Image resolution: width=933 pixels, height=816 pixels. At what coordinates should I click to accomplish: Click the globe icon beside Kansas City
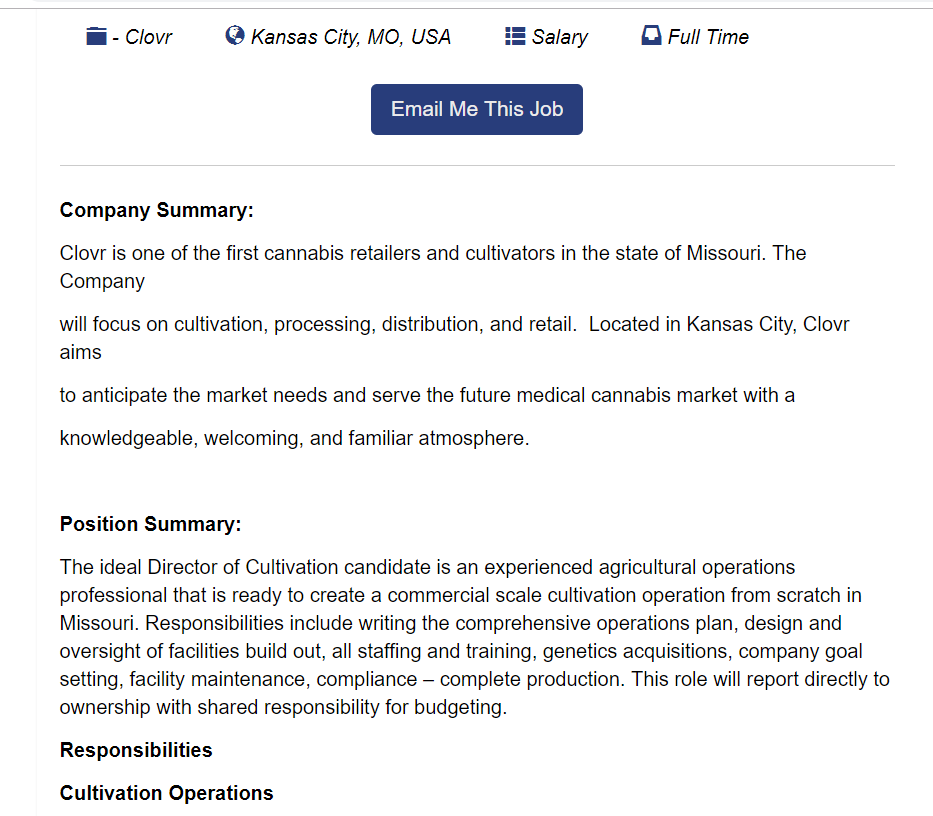(235, 36)
